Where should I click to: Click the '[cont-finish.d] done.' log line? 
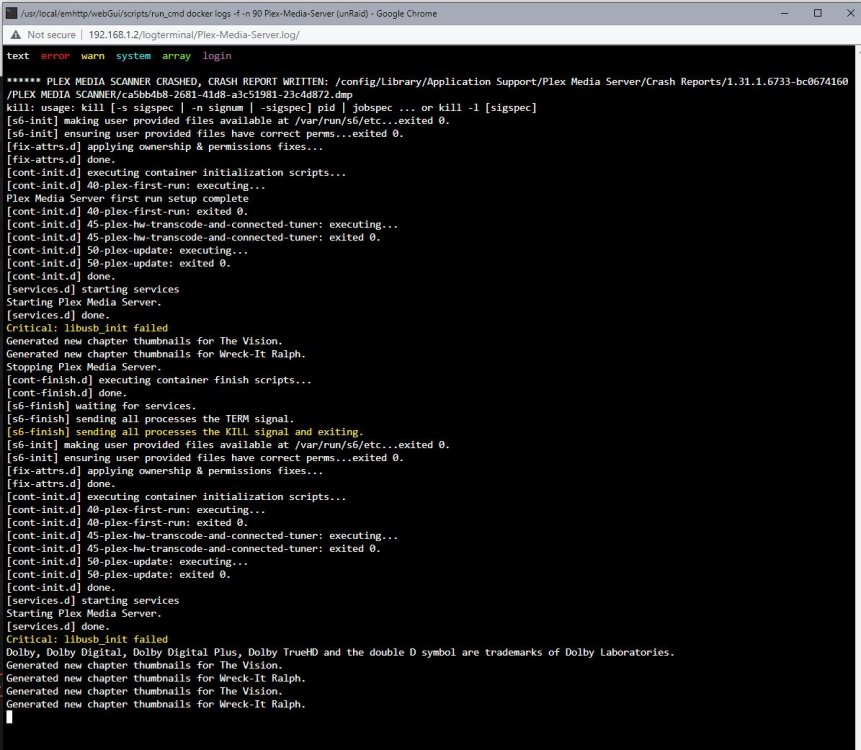pos(66,393)
